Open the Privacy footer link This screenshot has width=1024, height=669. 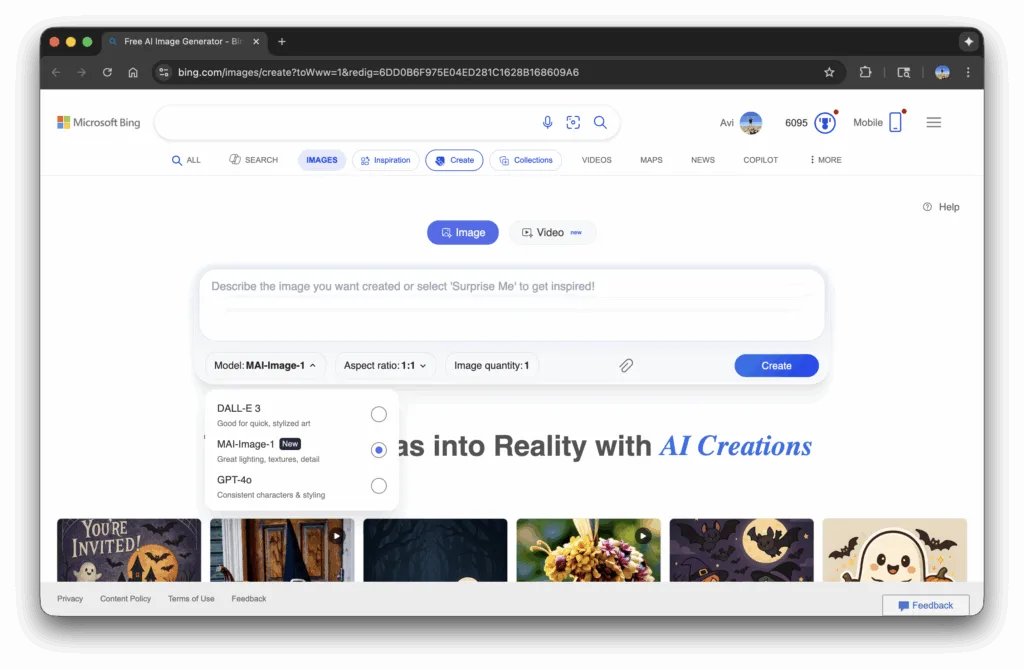70,598
